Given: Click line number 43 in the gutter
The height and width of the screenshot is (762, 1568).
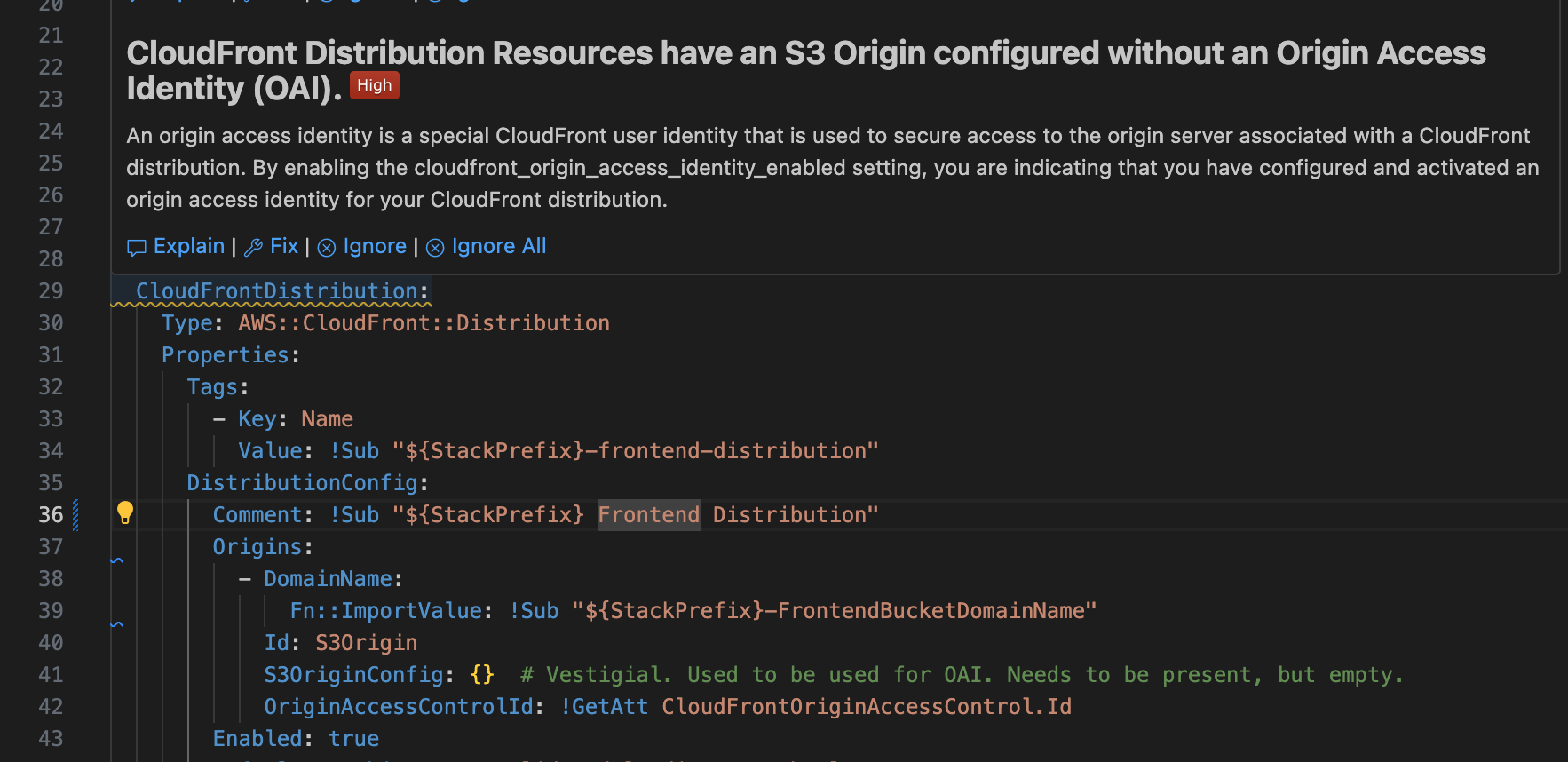Looking at the screenshot, I should (51, 738).
